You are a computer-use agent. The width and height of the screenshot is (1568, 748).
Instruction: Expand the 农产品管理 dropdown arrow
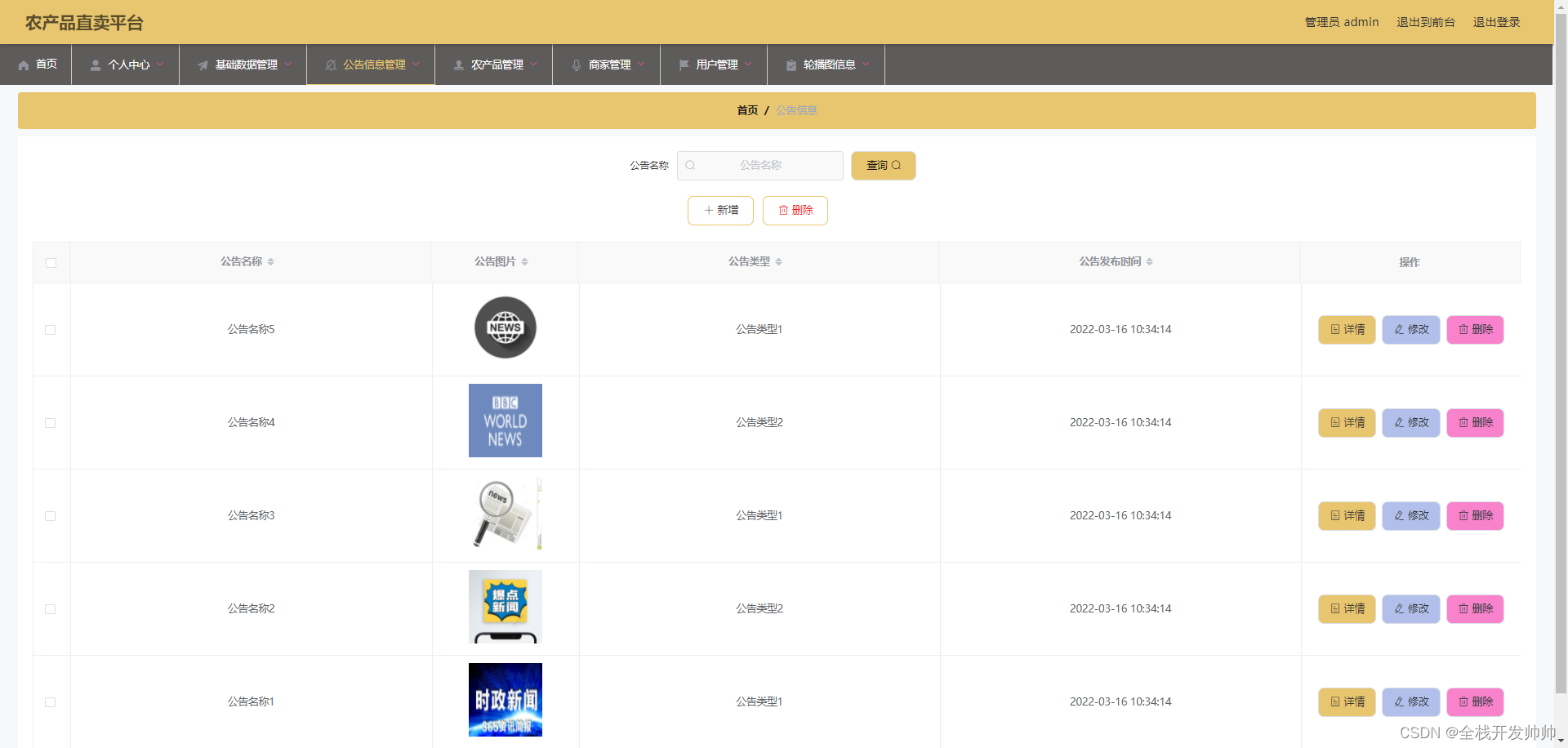(x=533, y=64)
